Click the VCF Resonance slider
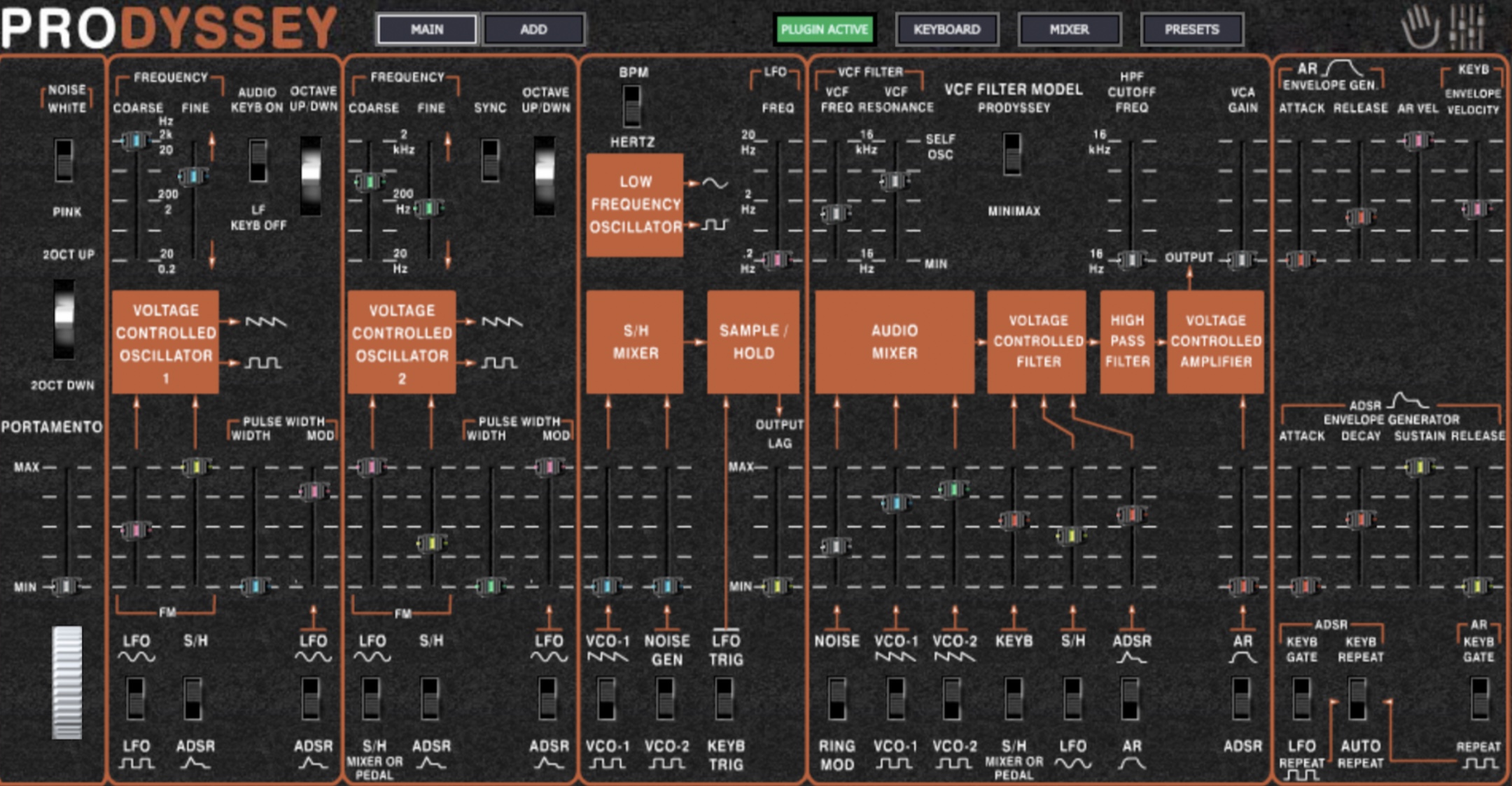This screenshot has height=786, width=1512. point(895,182)
